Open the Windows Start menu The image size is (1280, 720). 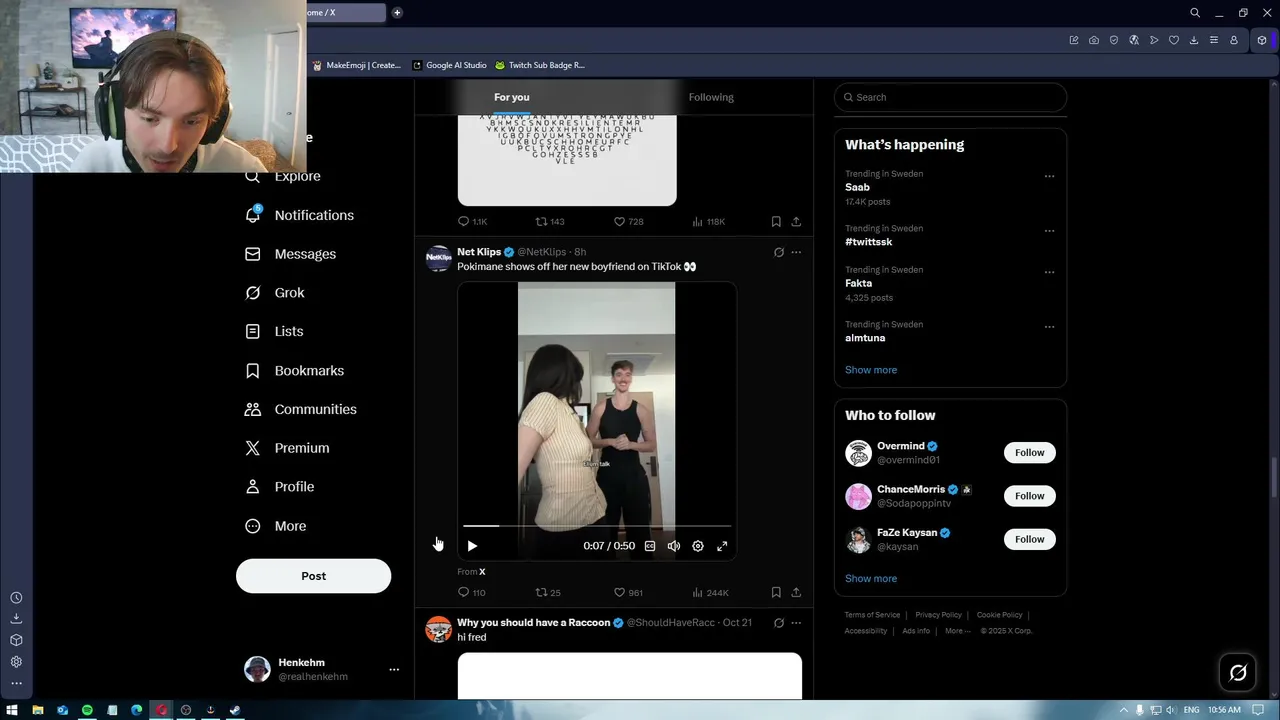[x=12, y=710]
